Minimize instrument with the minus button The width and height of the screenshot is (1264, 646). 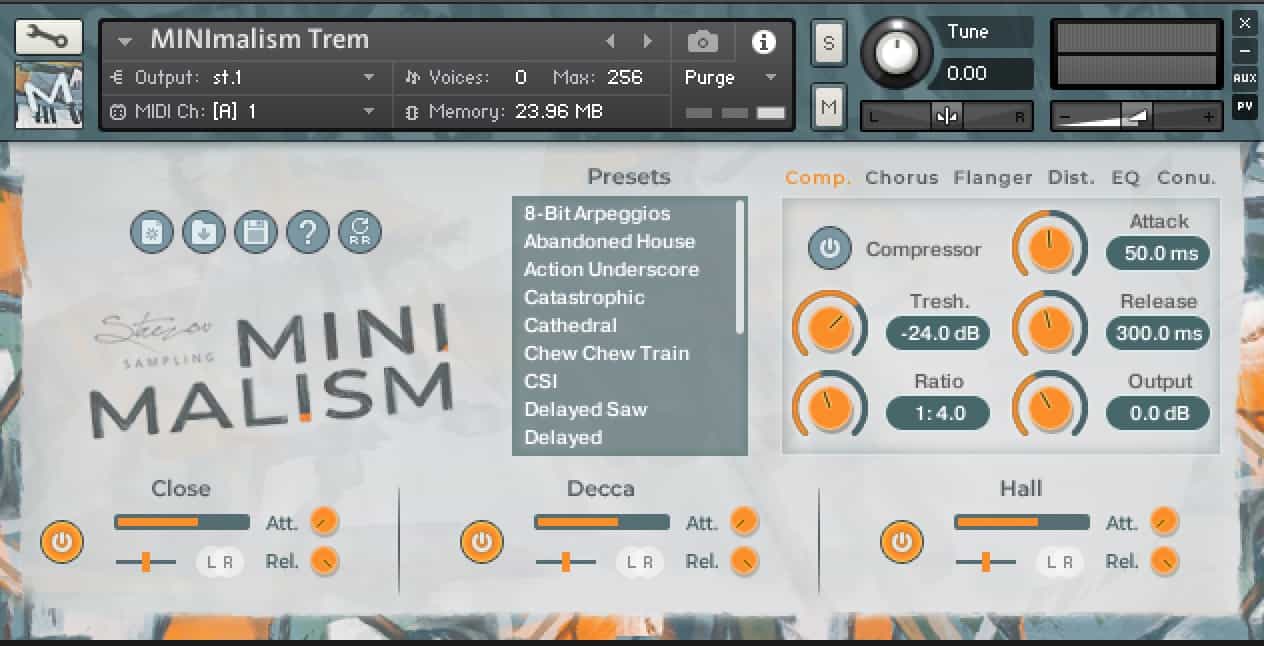(x=1245, y=50)
